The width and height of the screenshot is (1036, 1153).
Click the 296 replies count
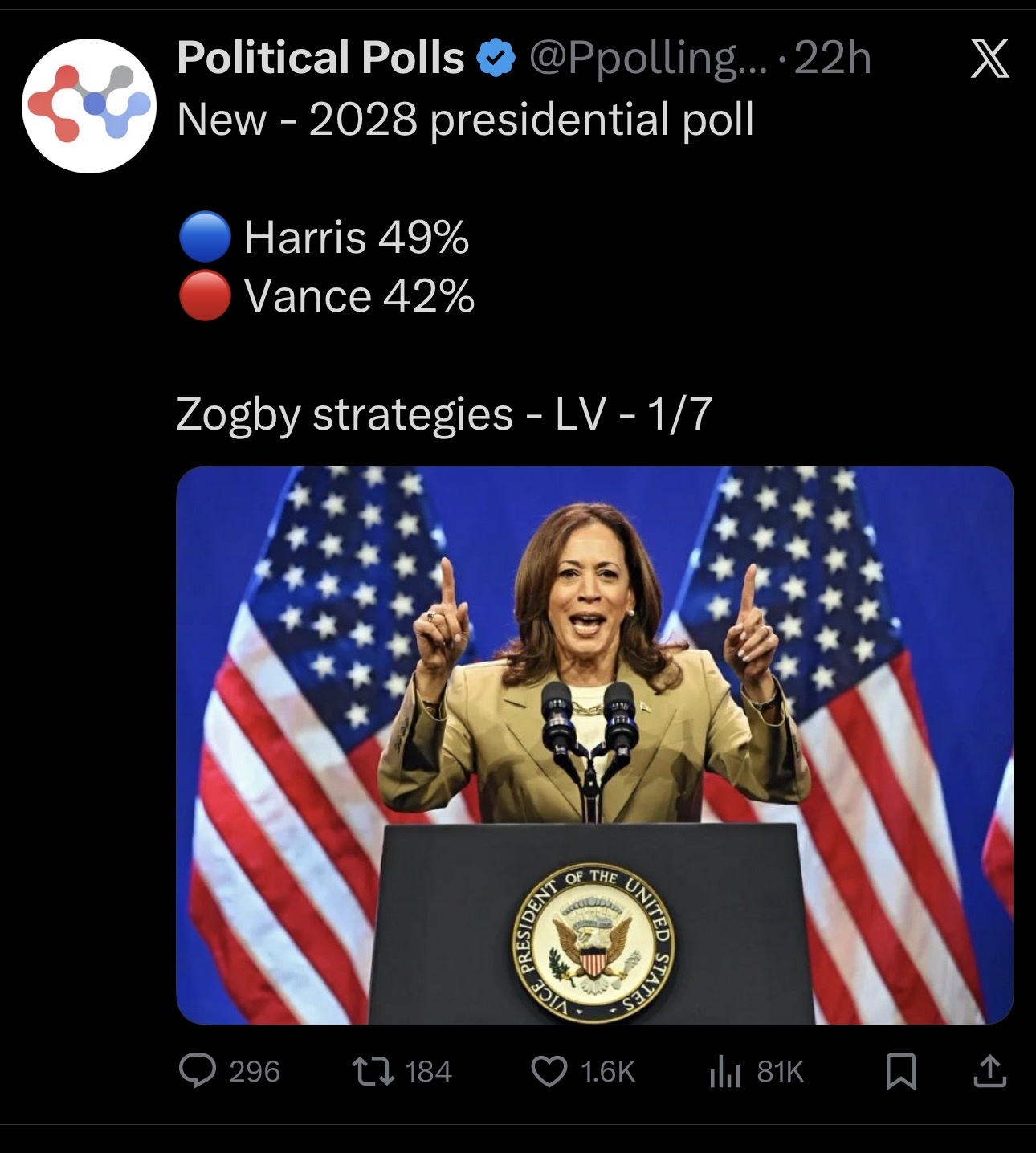click(x=255, y=1071)
